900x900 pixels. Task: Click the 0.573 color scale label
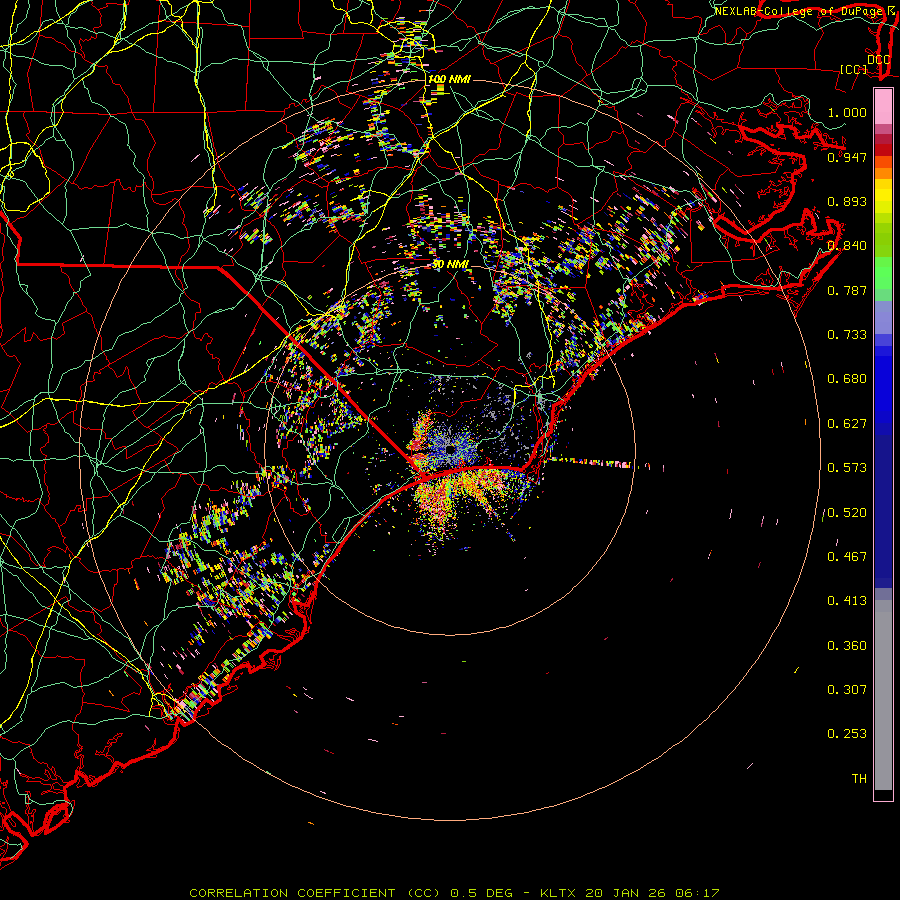(x=847, y=468)
